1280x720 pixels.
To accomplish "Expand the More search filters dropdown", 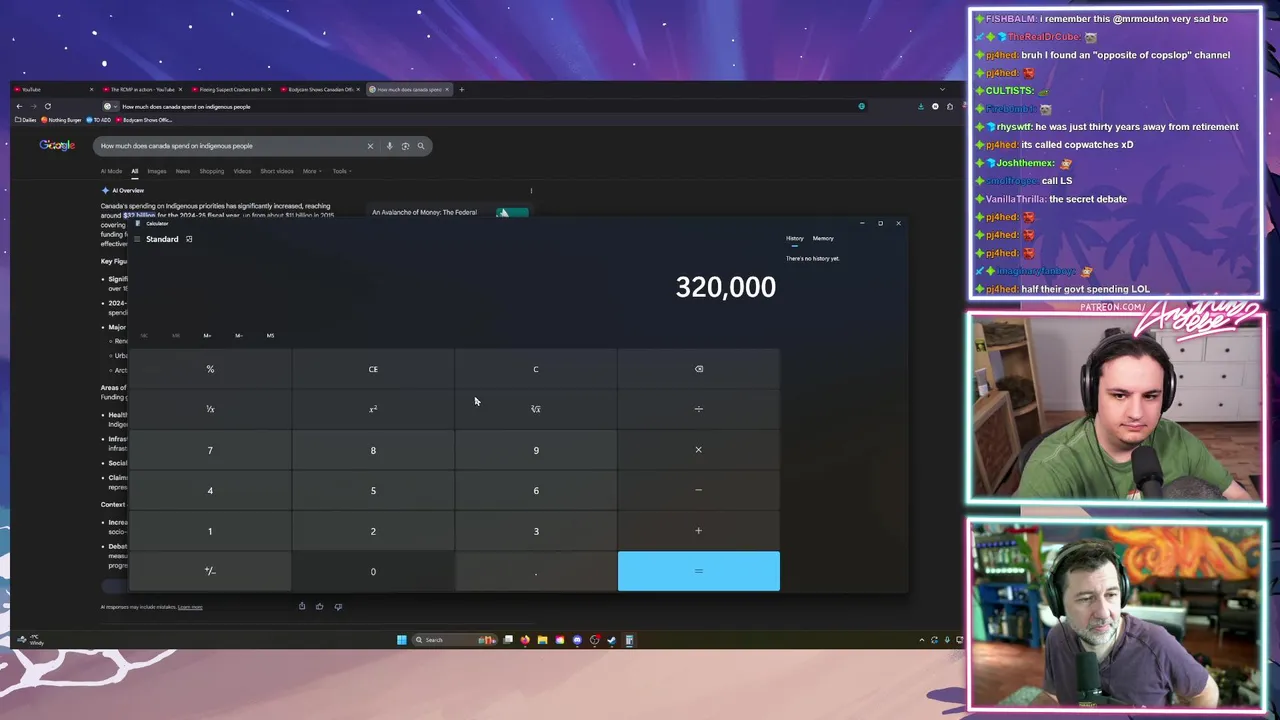I will 312,171.
